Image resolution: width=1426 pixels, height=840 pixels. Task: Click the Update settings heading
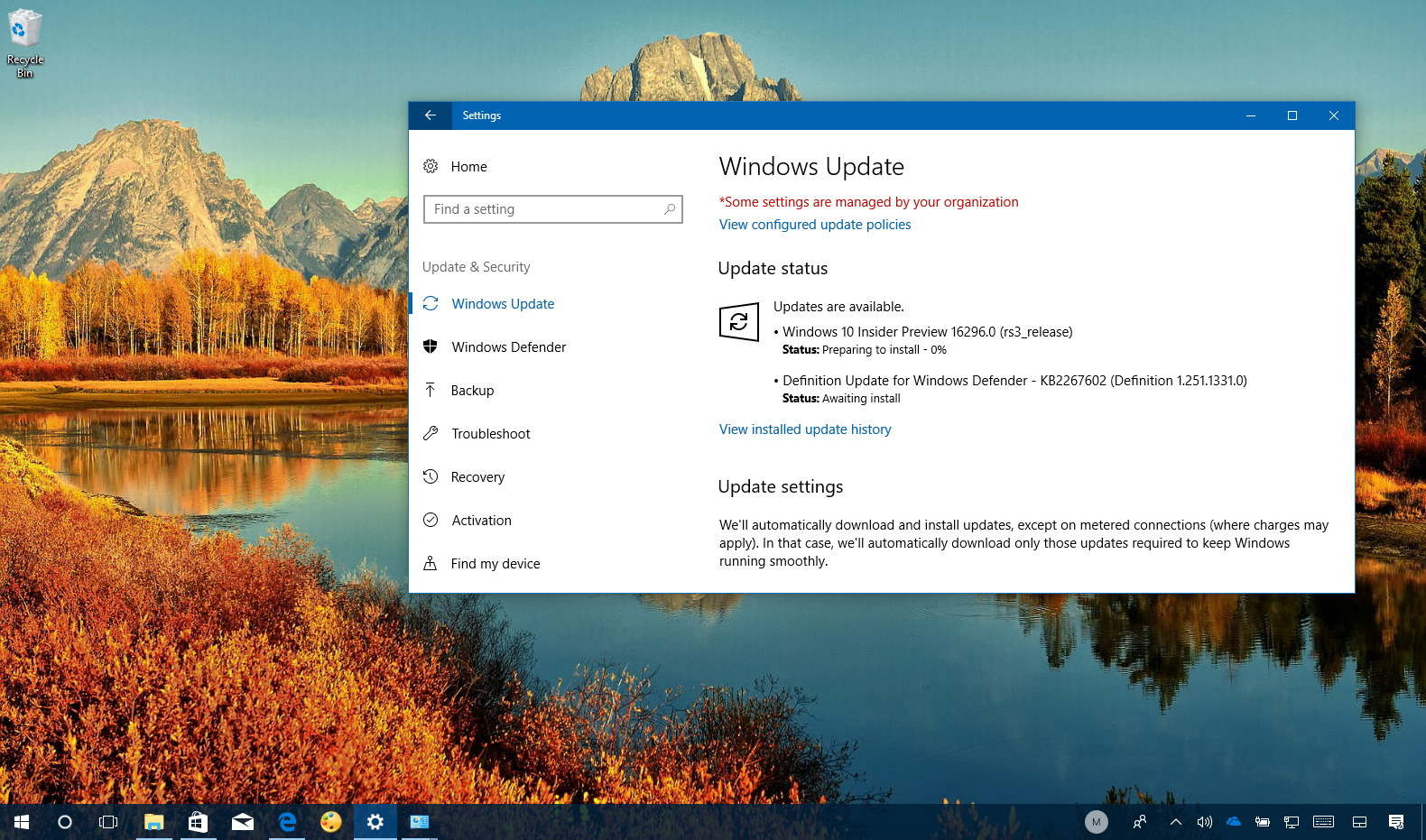point(781,486)
